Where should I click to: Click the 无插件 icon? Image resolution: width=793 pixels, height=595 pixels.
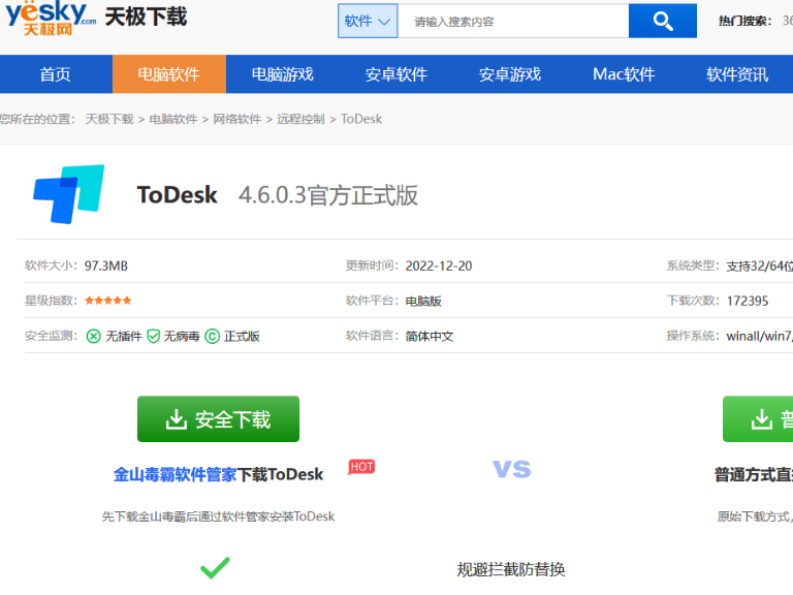tap(94, 336)
